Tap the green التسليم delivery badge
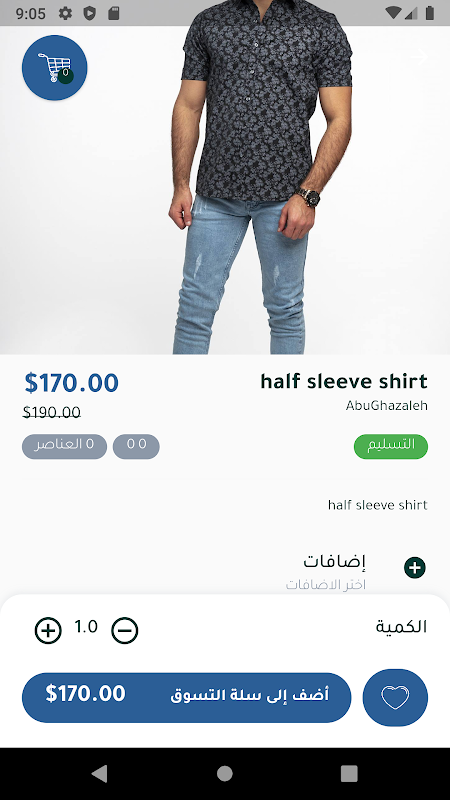450x800 pixels. tap(391, 446)
